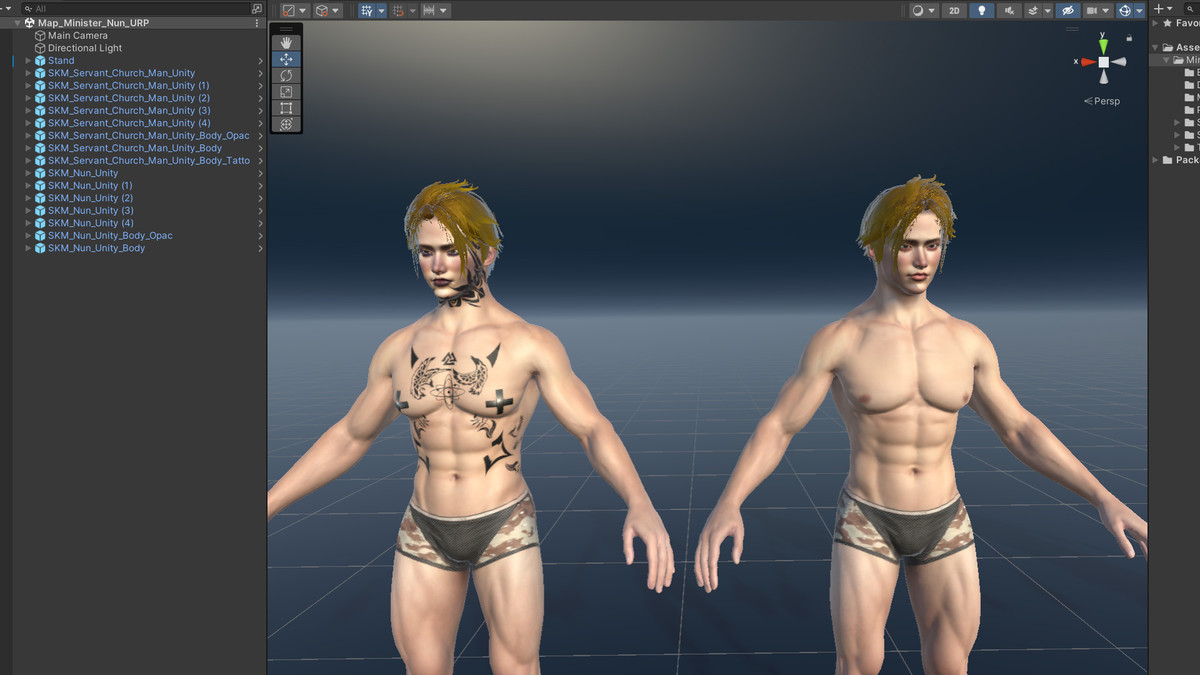Click the handle rotation cube icon

[322, 10]
